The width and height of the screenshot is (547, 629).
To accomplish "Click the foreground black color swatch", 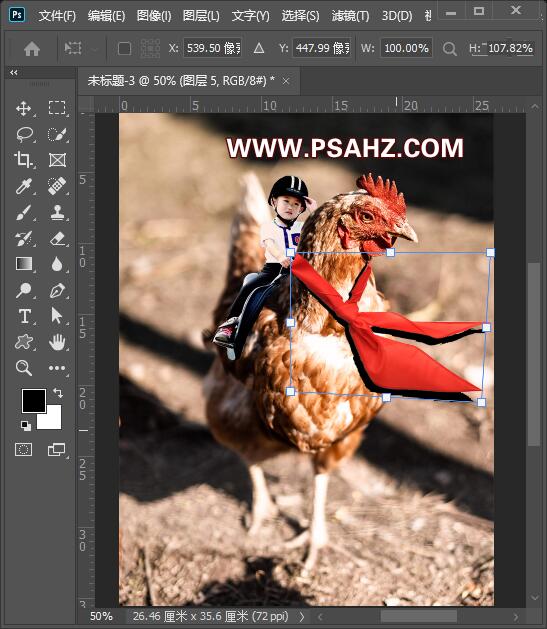I will [x=34, y=401].
